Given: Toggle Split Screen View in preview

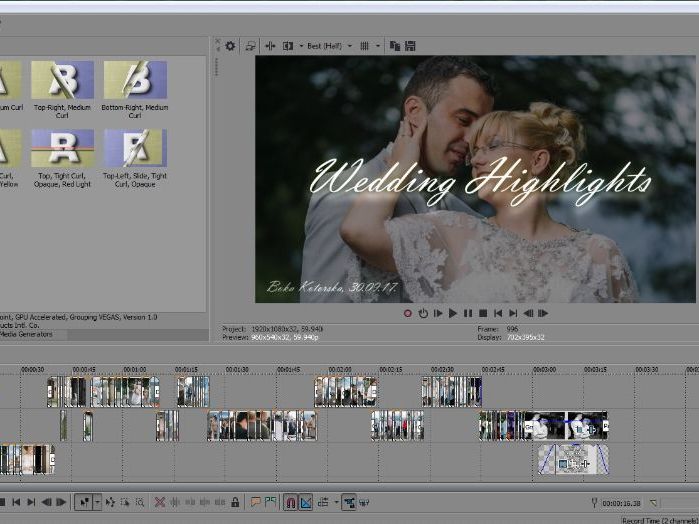Looking at the screenshot, I should [x=288, y=46].
